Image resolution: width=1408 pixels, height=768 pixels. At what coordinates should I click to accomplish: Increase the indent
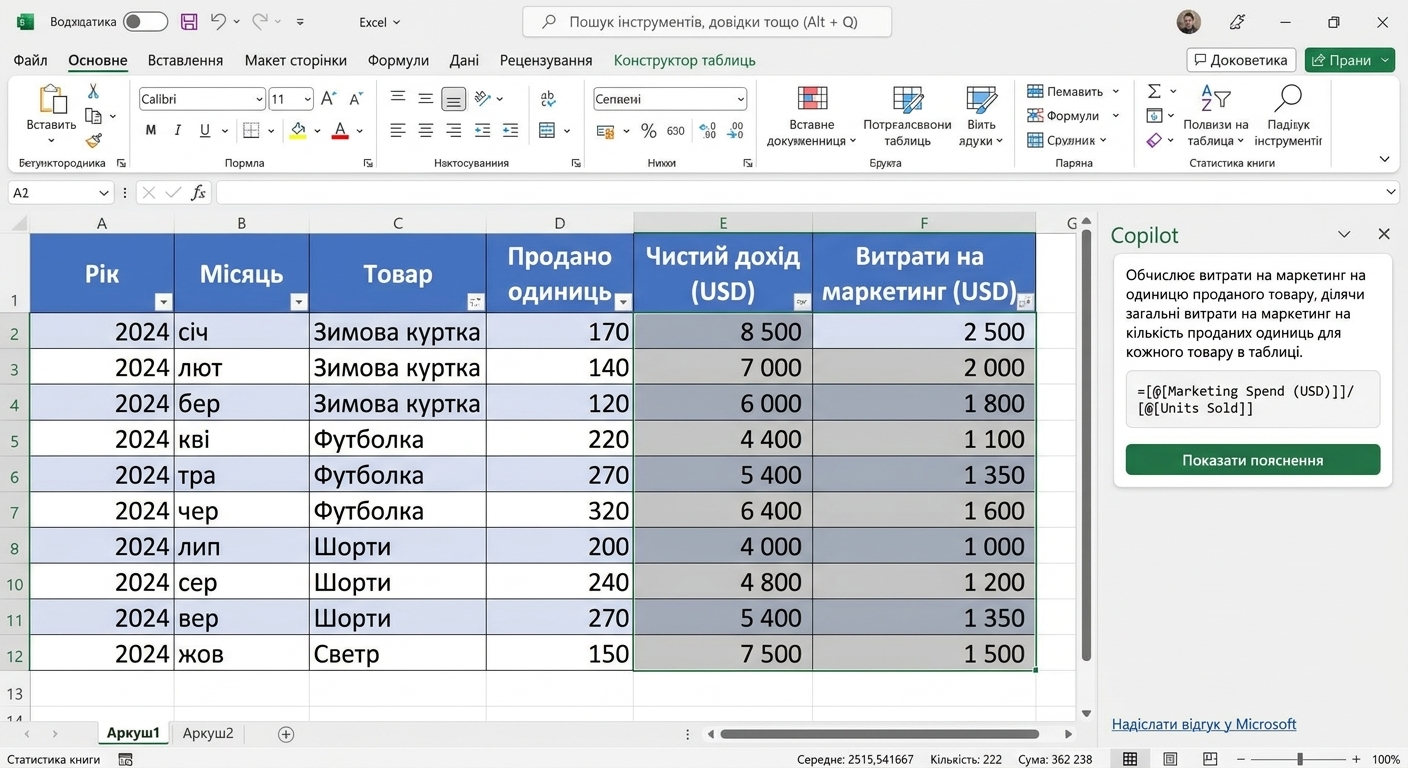(x=510, y=130)
